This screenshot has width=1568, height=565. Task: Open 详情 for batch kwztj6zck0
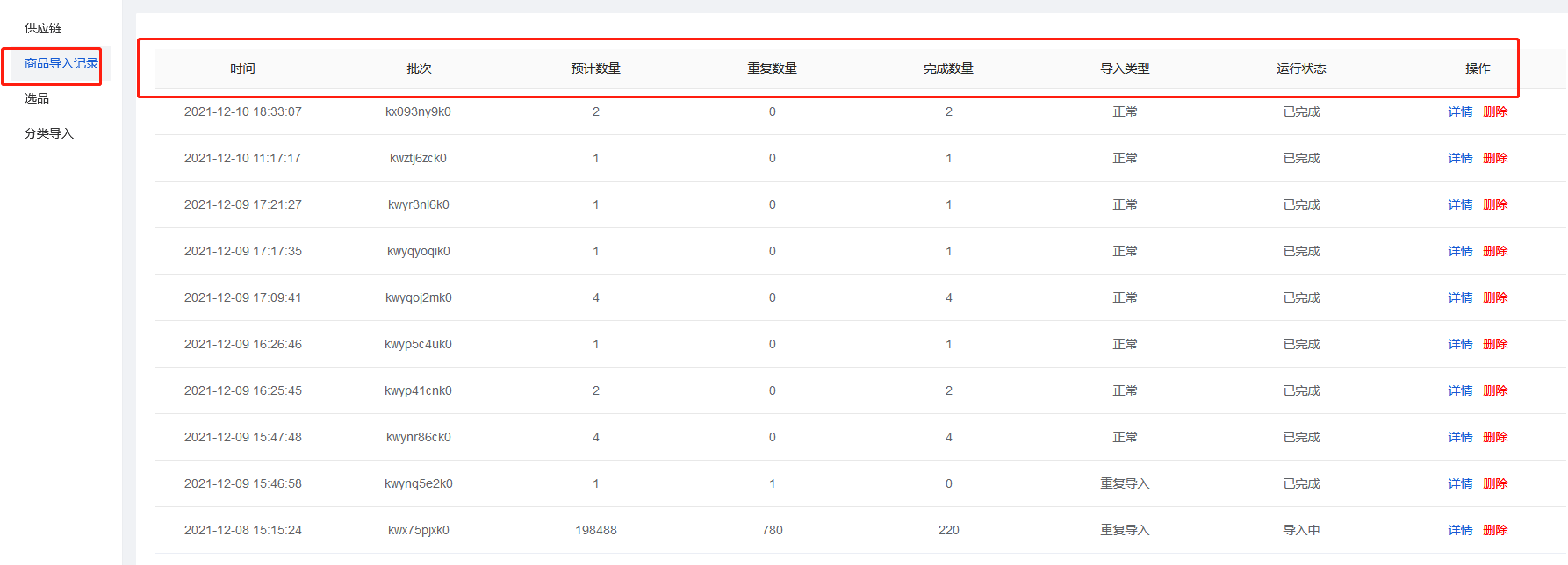[x=1460, y=158]
